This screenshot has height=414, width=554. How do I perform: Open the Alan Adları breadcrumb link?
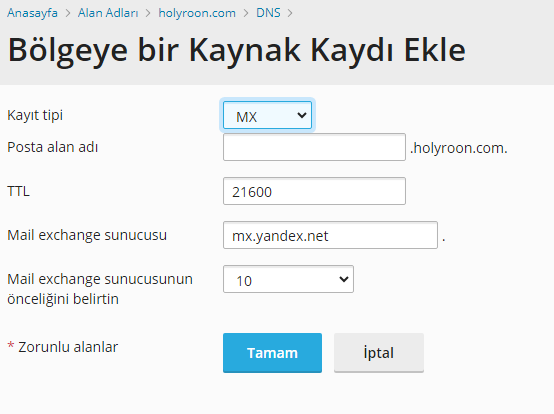108,13
